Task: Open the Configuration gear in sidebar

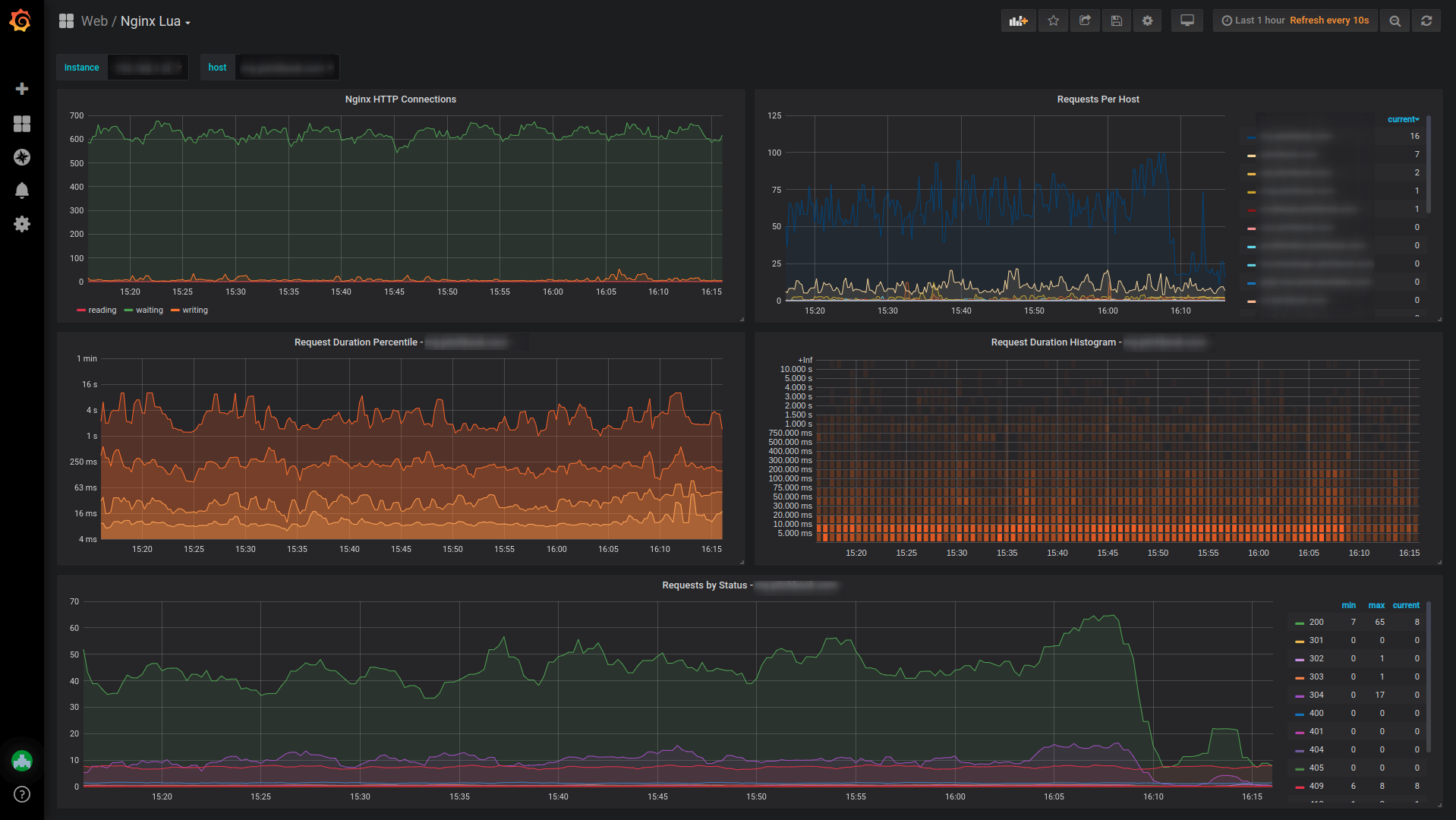Action: point(22,224)
